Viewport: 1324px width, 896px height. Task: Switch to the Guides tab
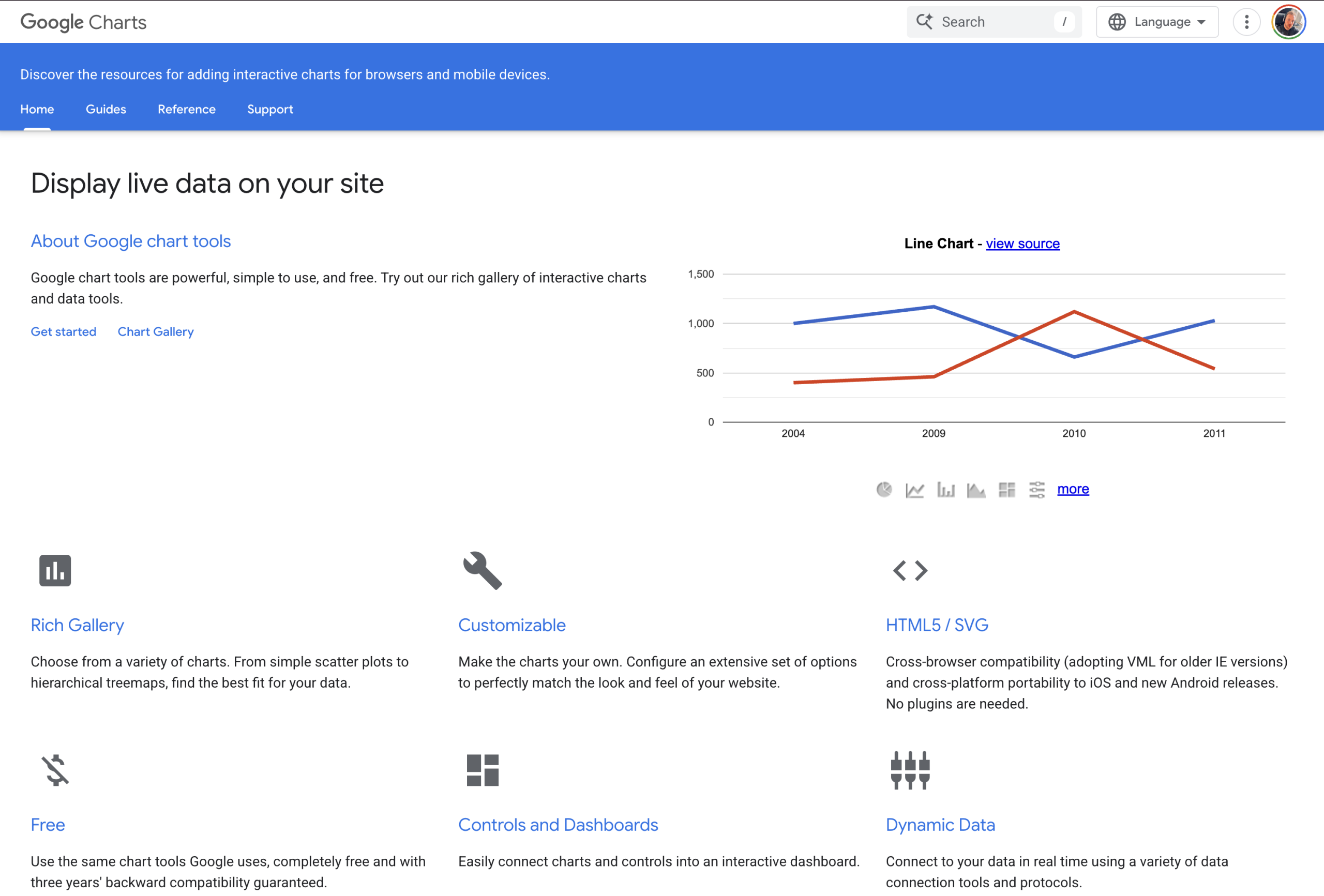pos(106,110)
